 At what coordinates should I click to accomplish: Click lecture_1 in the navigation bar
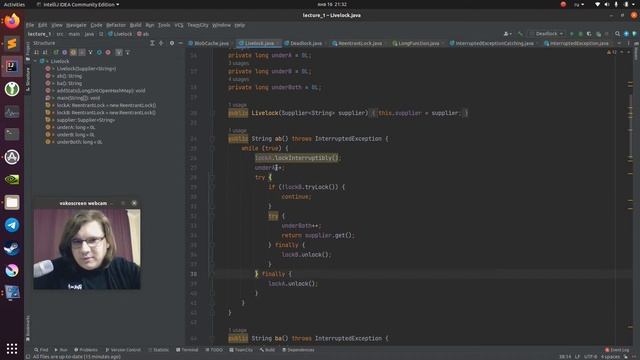(39, 34)
